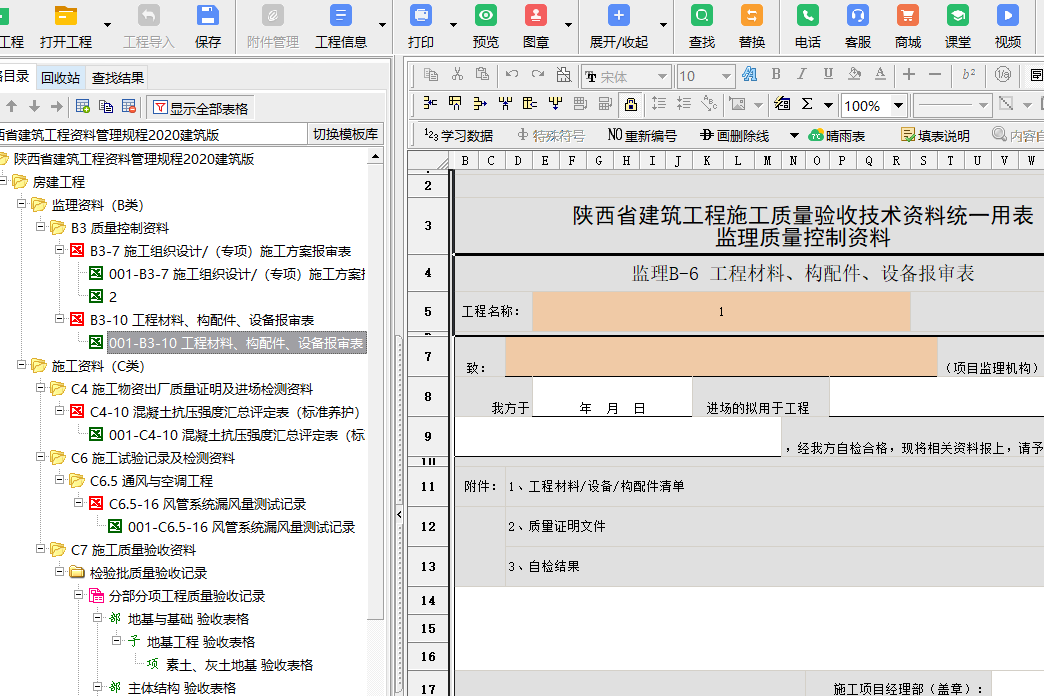Collapse the 检验批质量验收记录 node

point(60,571)
